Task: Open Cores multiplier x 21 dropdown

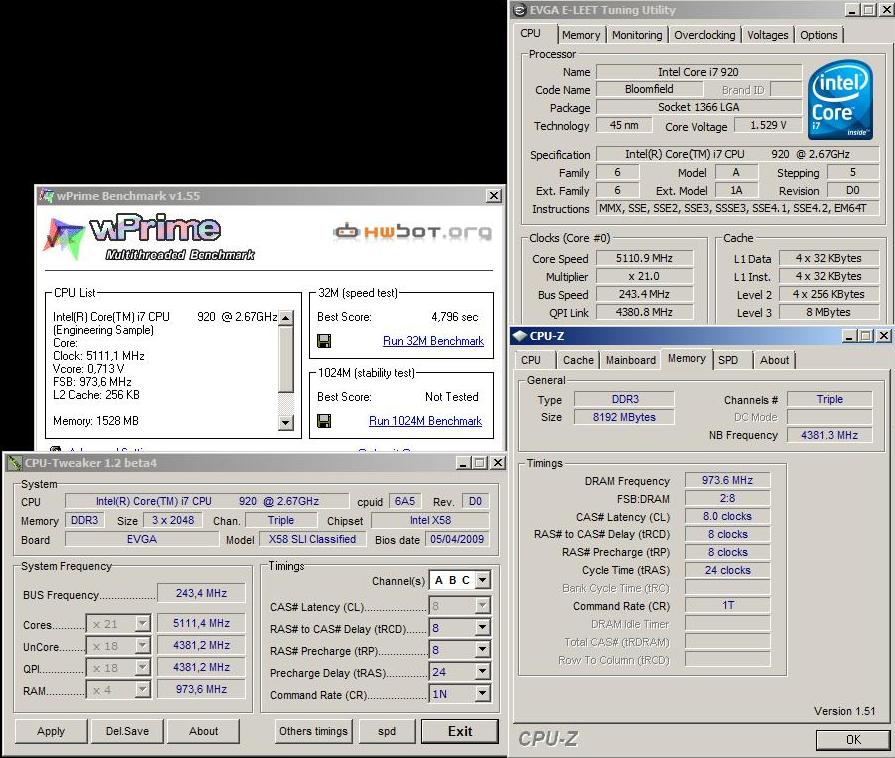Action: point(143,623)
